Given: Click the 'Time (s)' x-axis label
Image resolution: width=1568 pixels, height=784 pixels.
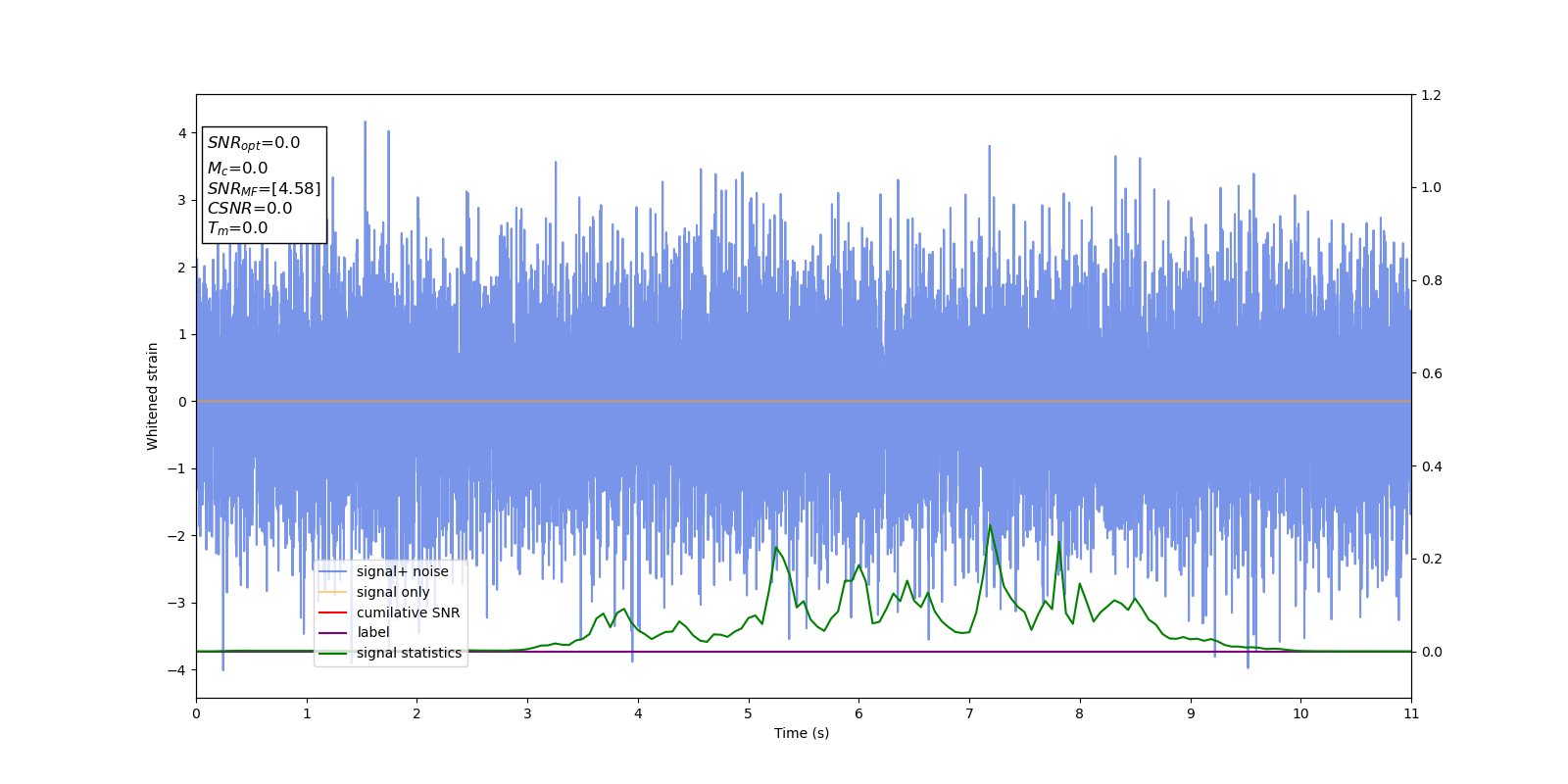Looking at the screenshot, I should coord(802,733).
